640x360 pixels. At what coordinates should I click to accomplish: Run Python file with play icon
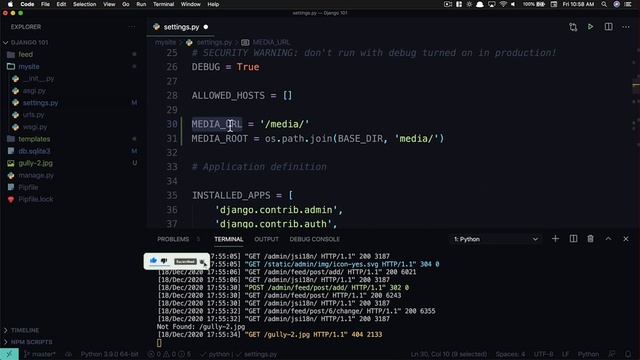click(591, 27)
